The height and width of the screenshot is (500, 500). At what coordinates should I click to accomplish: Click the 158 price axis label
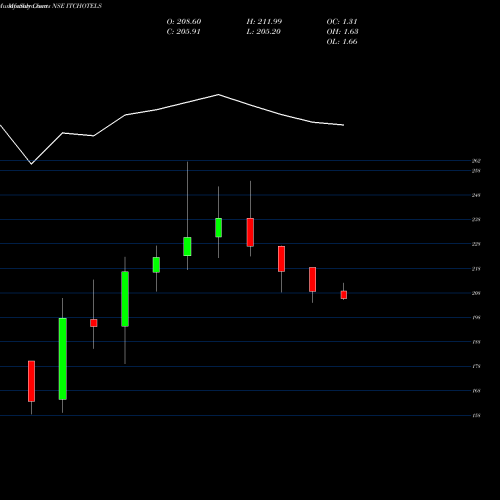476,416
